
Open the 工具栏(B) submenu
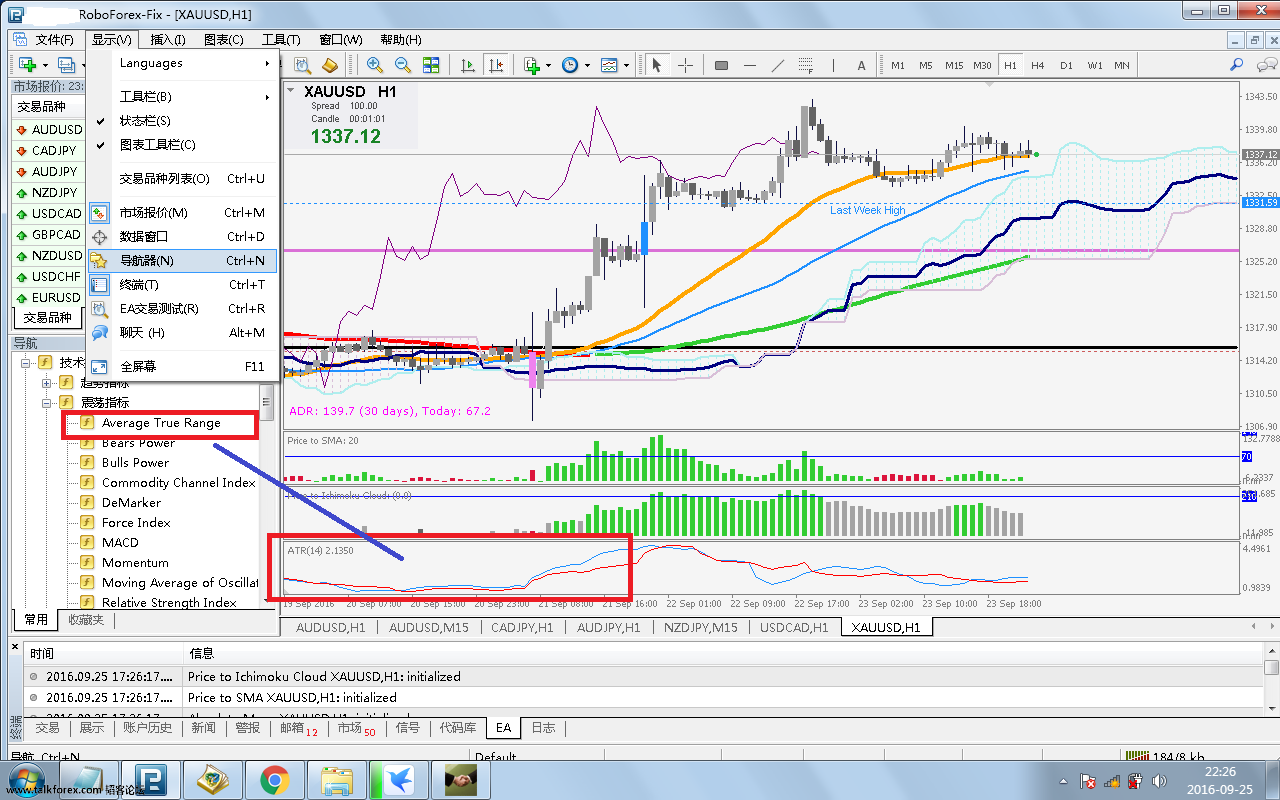pos(182,97)
